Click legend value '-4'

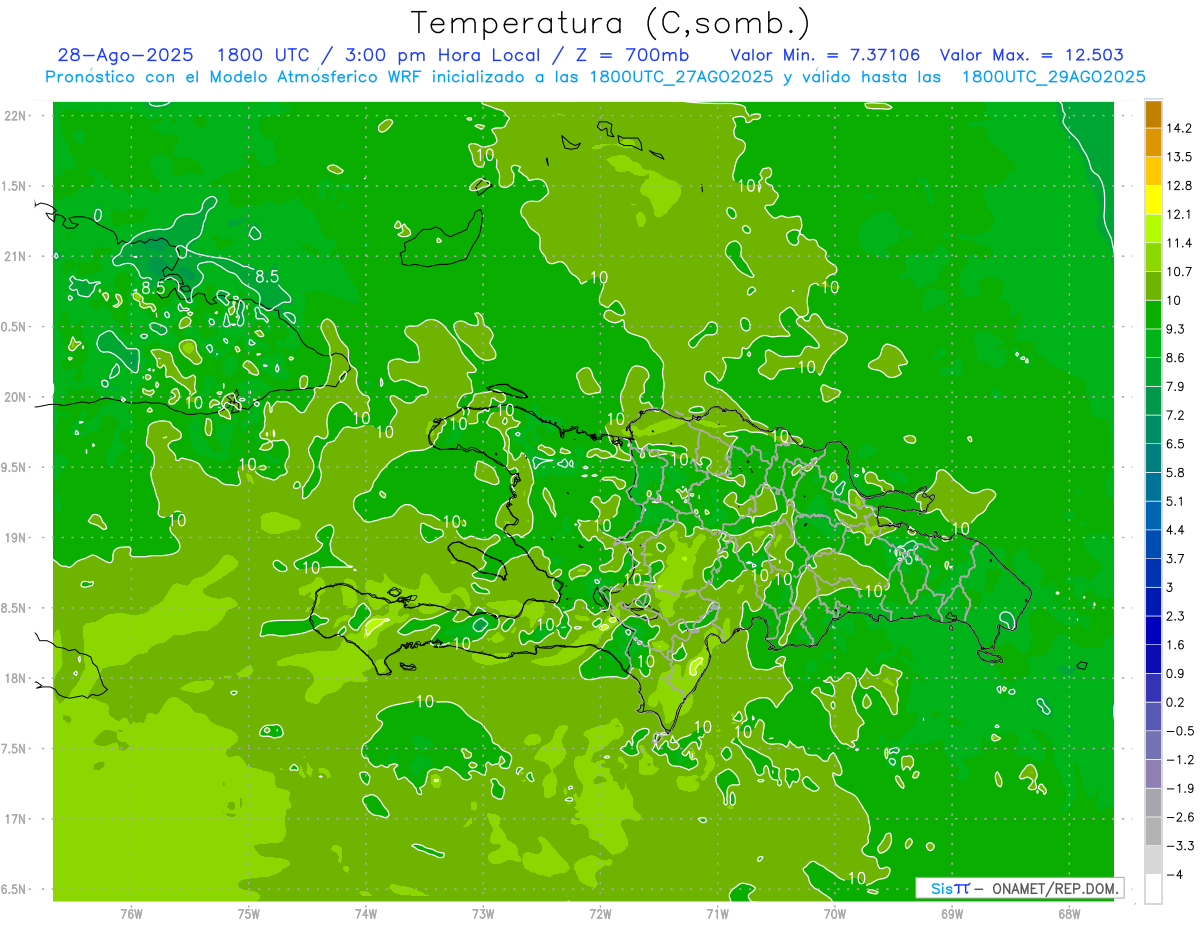tap(1174, 873)
